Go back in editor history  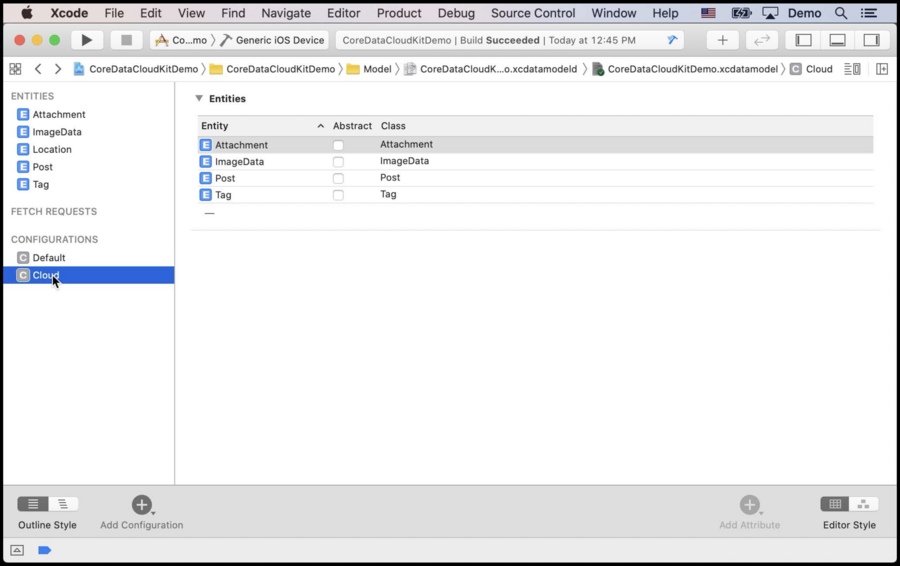(x=38, y=69)
